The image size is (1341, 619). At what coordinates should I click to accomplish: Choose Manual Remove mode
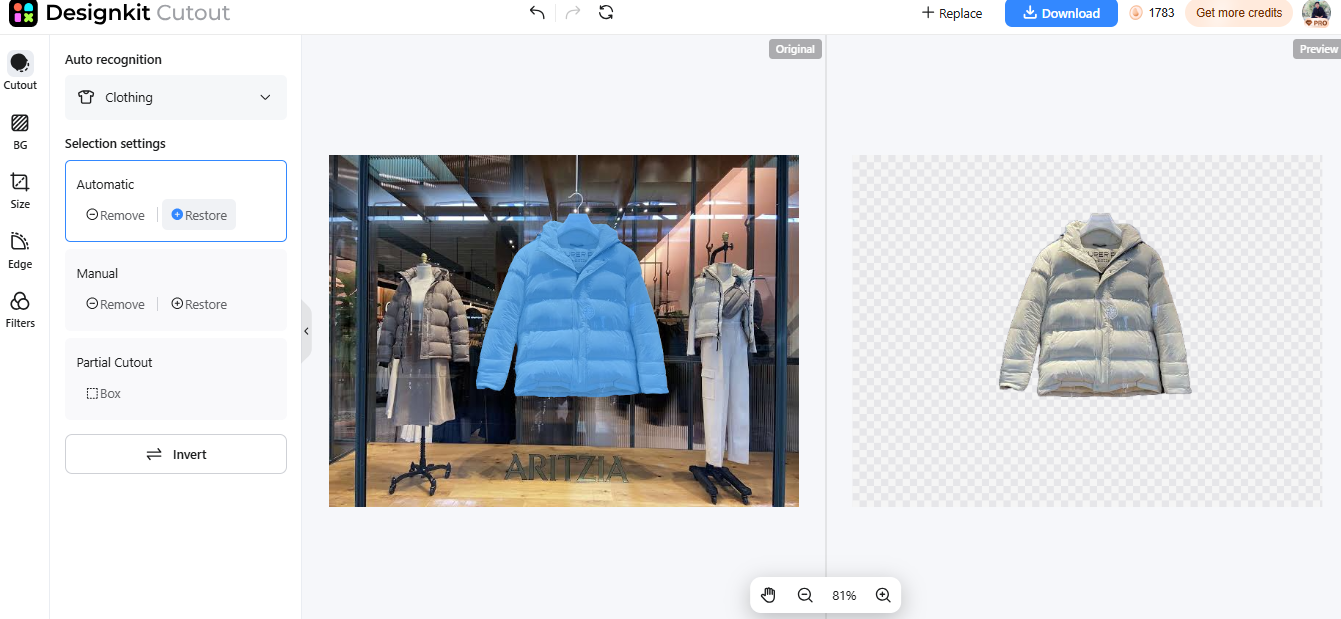pos(115,304)
